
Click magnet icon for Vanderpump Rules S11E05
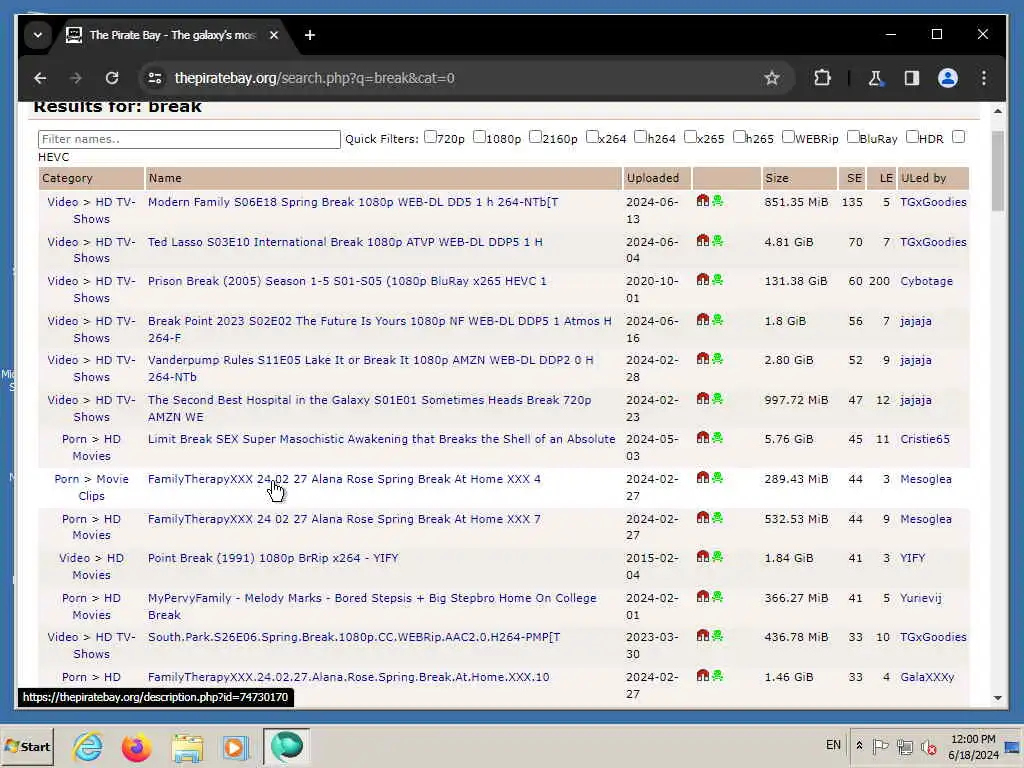point(703,359)
